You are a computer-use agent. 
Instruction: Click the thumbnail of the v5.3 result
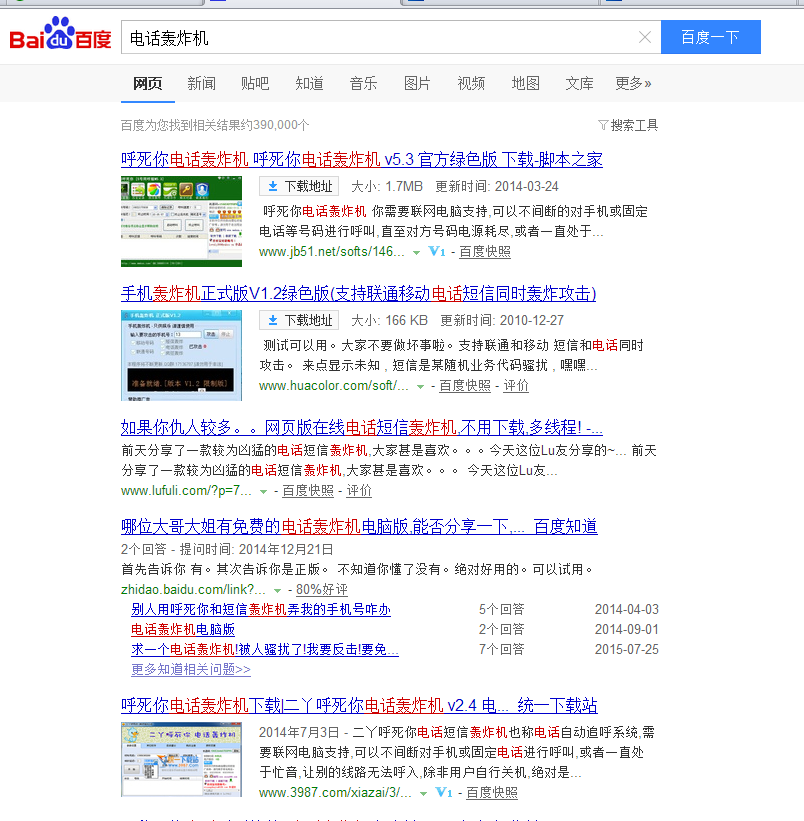(x=181, y=221)
